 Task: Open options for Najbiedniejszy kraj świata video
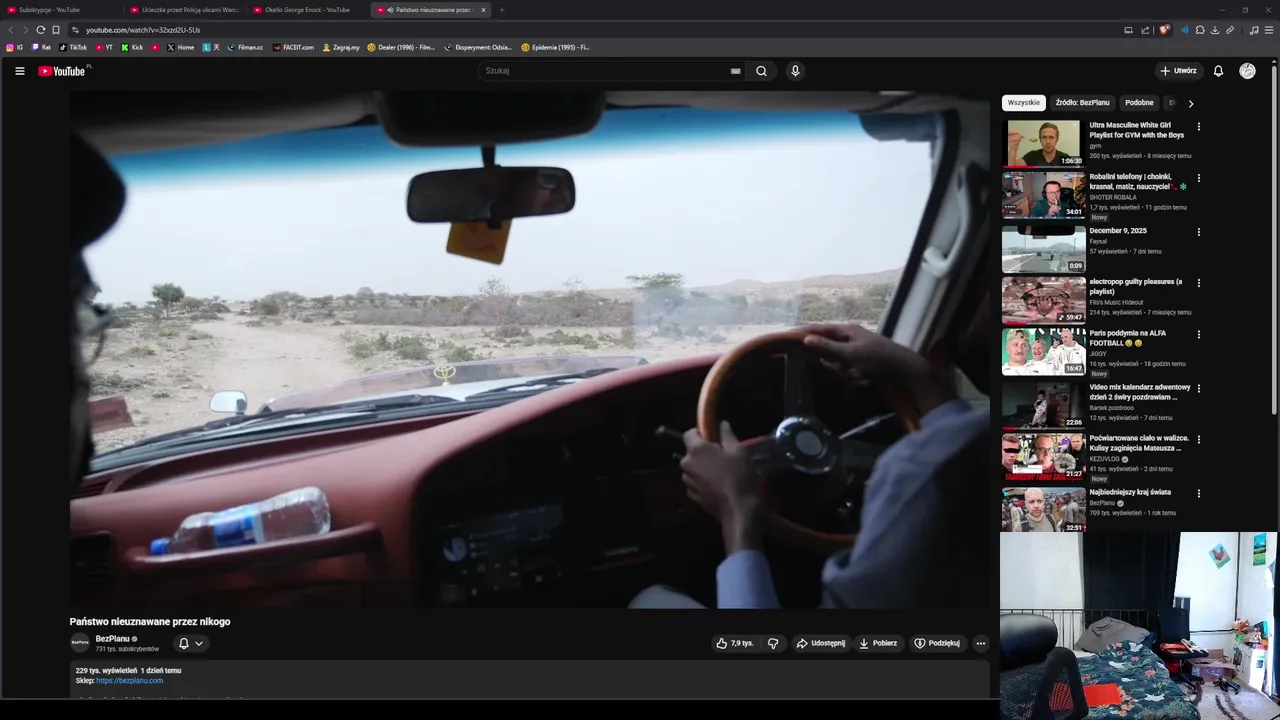(1198, 493)
